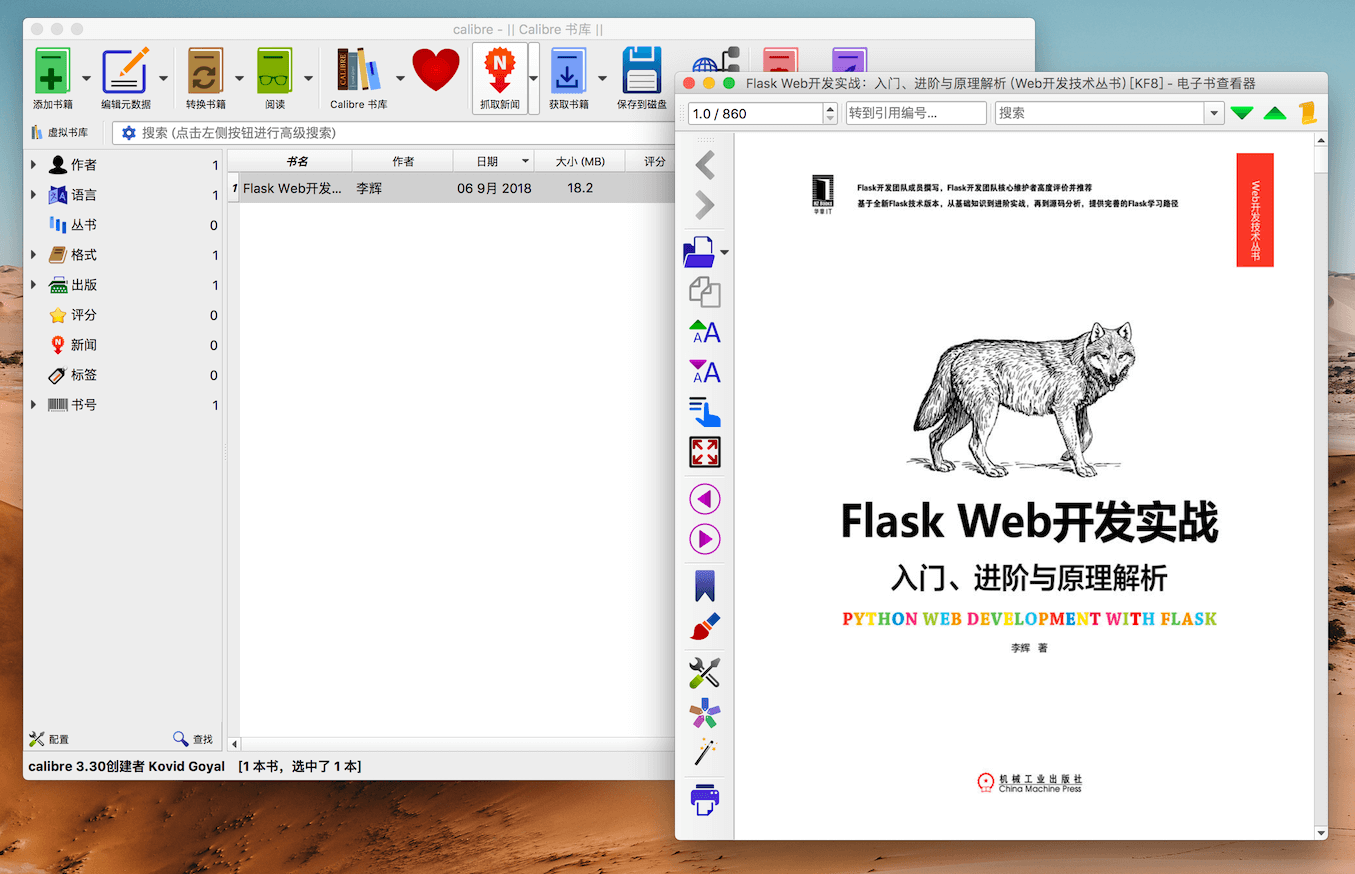Expand the 出版 (publisher) tree node

(x=33, y=285)
